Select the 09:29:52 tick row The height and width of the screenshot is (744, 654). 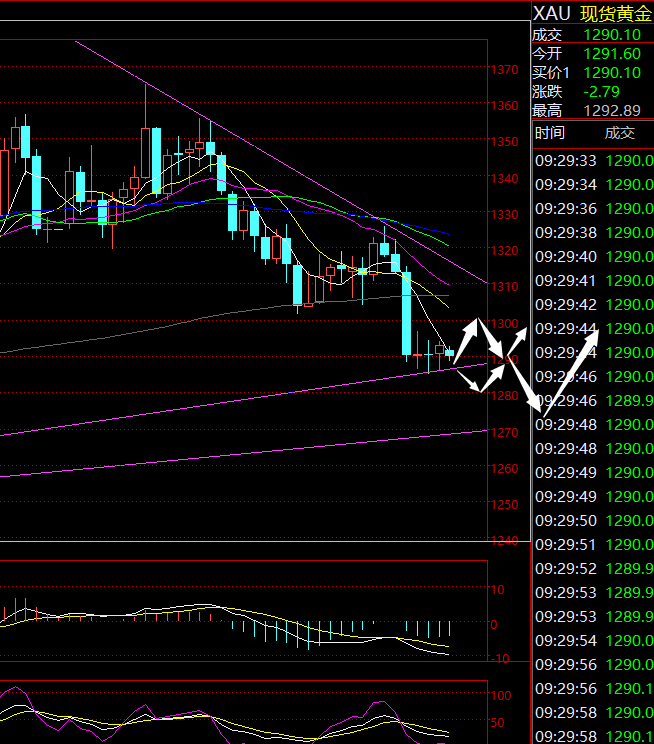point(593,568)
